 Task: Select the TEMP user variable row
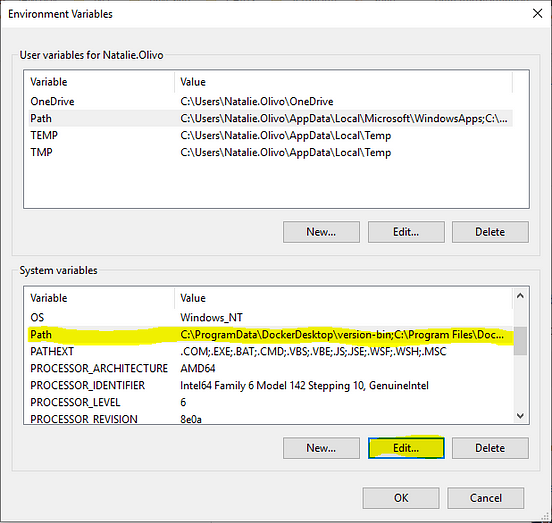coord(270,135)
